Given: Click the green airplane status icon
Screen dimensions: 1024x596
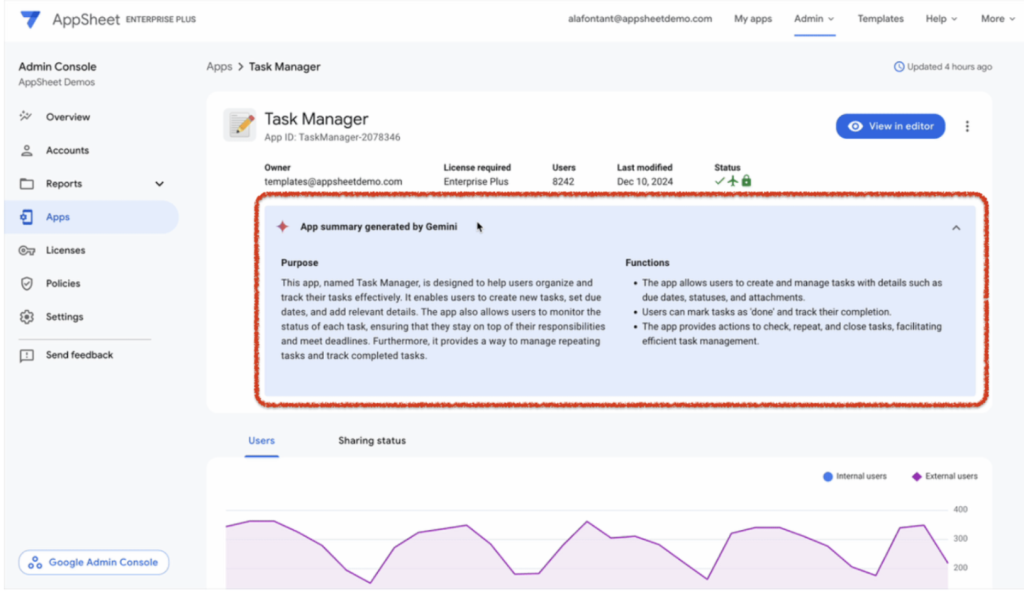Looking at the screenshot, I should 733,181.
